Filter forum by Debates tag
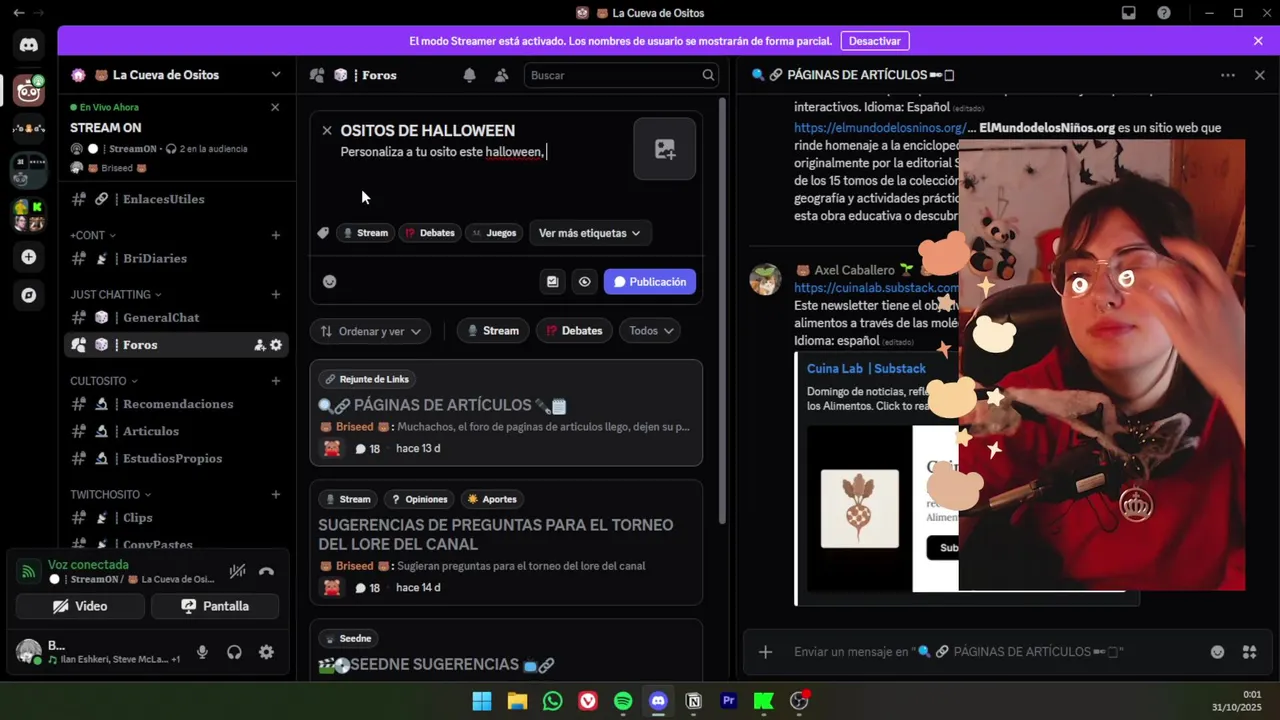 pos(574,331)
